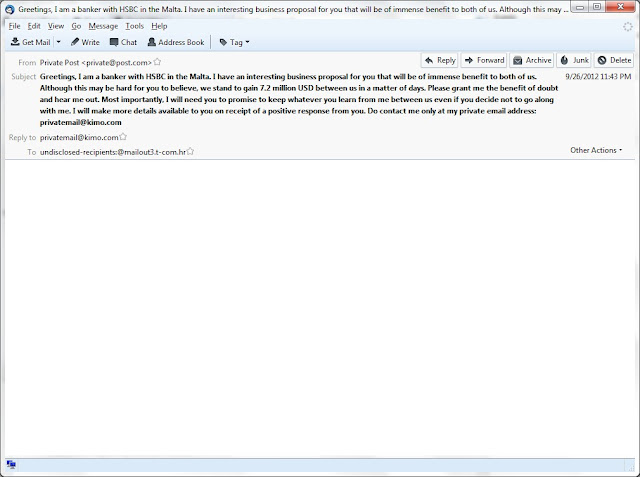Viewport: 640px width, 477px height.
Task: Click inside the empty message body
Action: tap(320, 308)
